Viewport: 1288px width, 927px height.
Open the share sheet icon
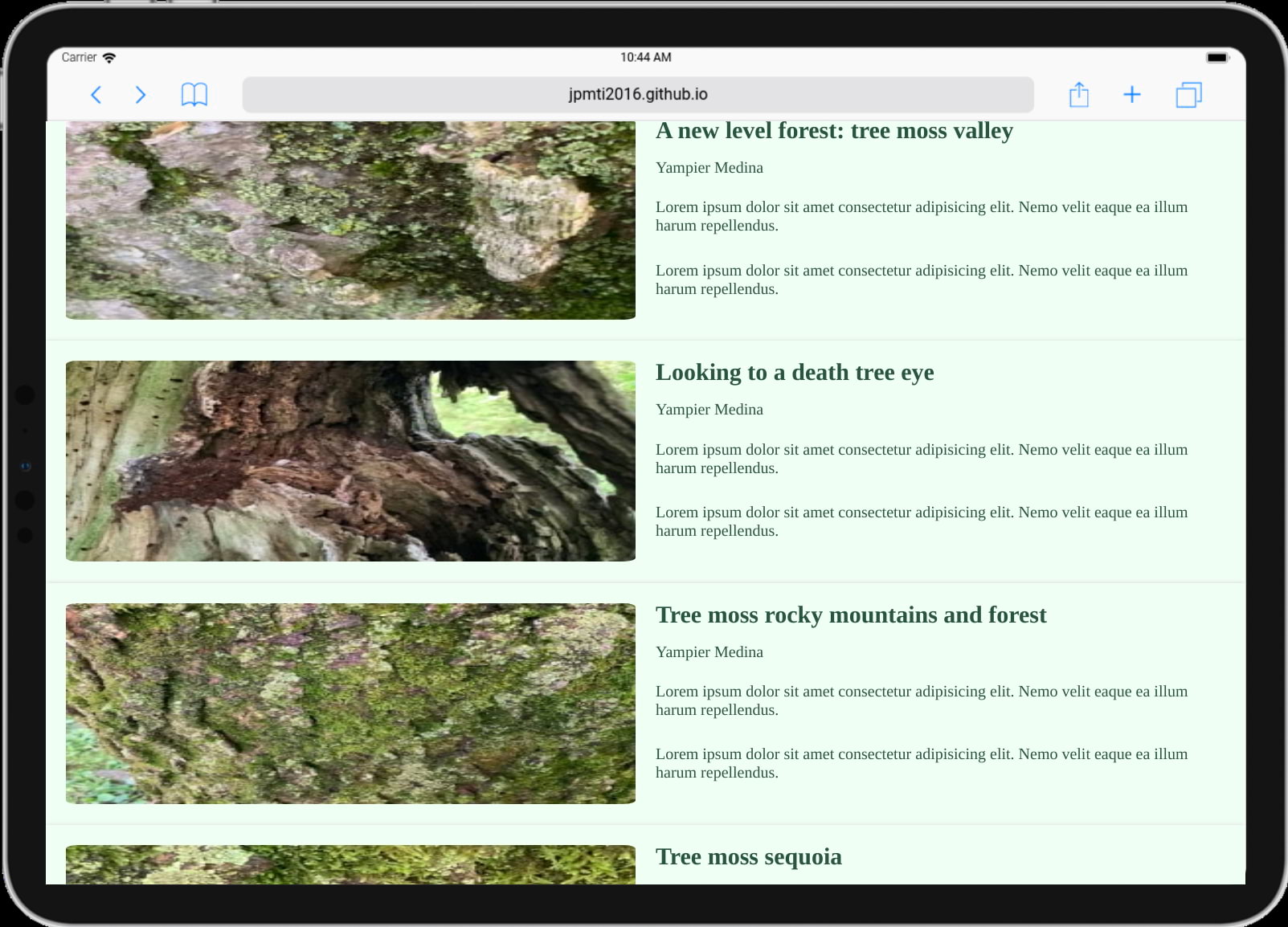coord(1078,95)
